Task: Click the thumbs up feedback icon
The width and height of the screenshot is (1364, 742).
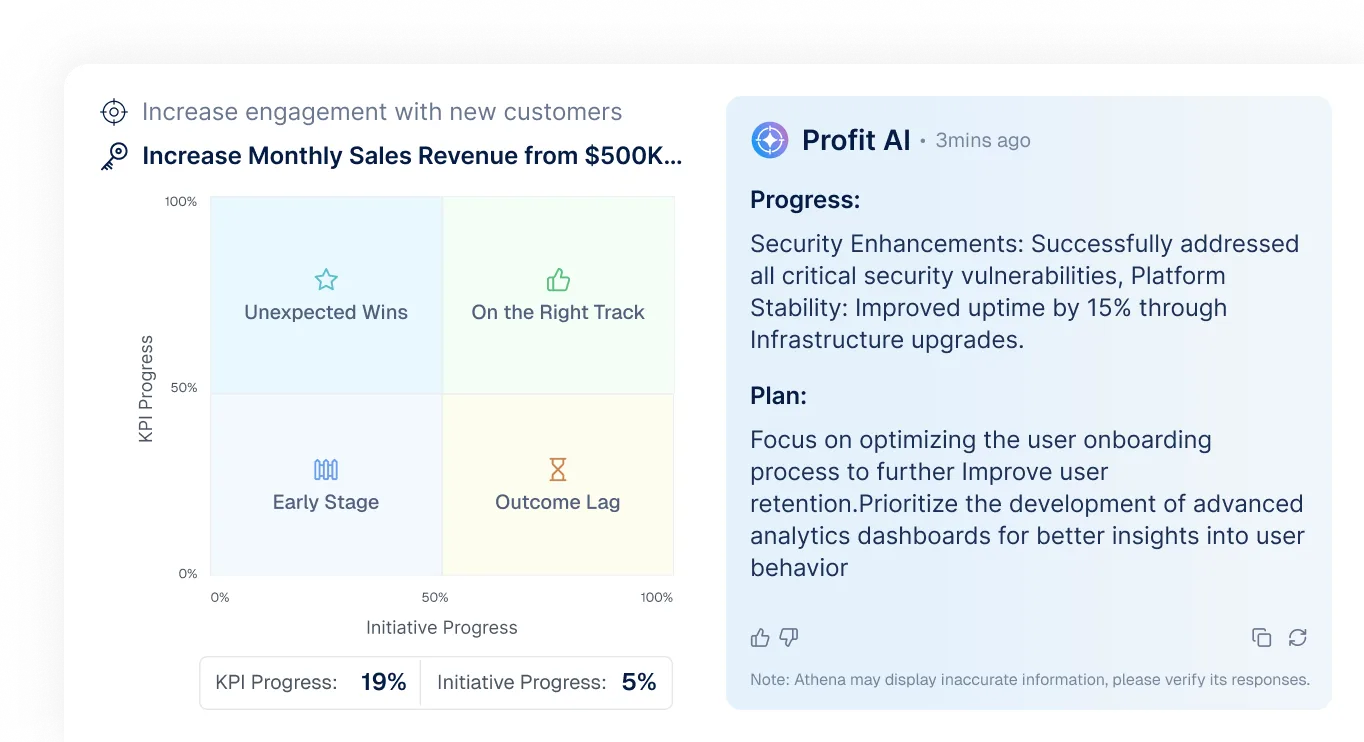Action: 760,637
